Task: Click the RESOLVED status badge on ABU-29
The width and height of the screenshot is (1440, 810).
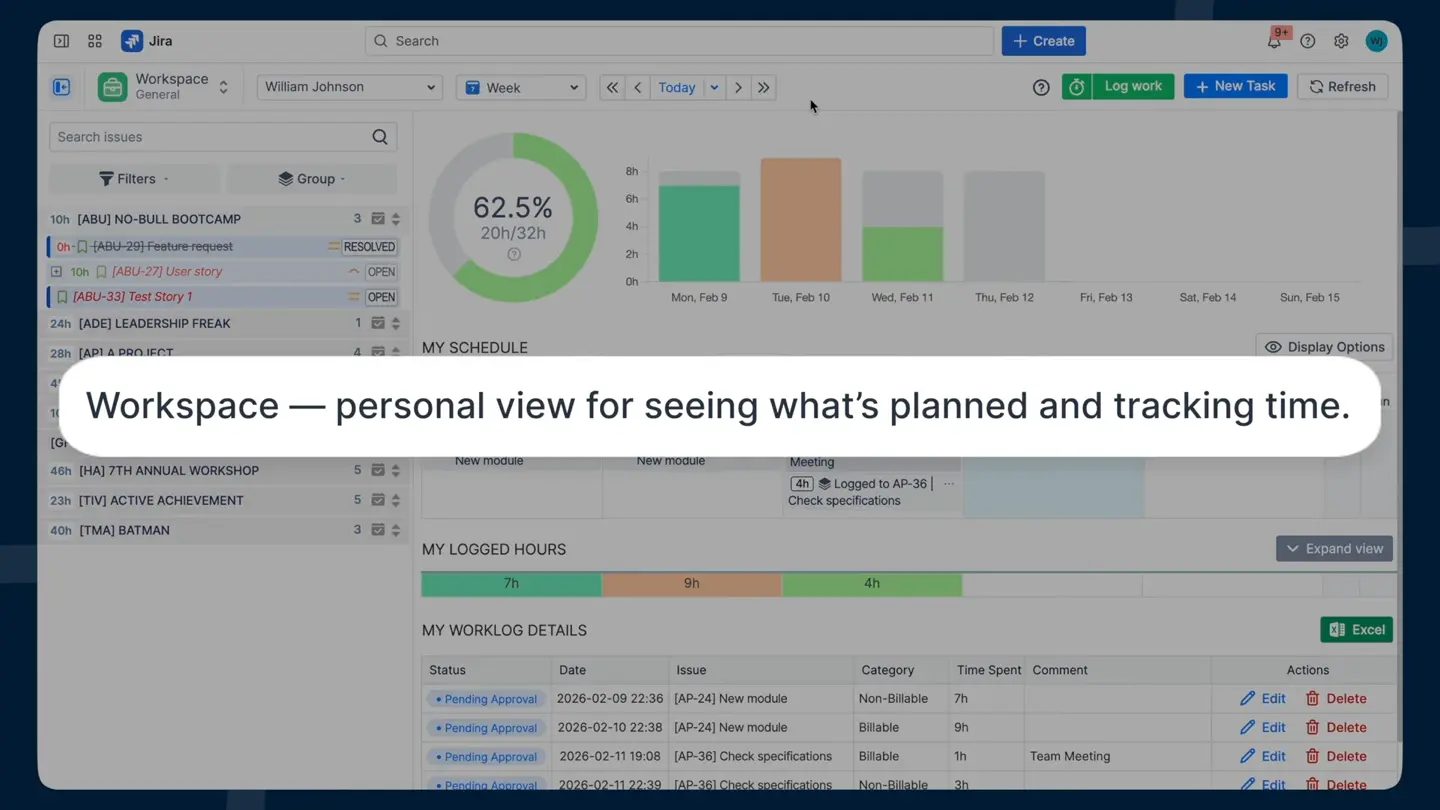Action: point(369,247)
